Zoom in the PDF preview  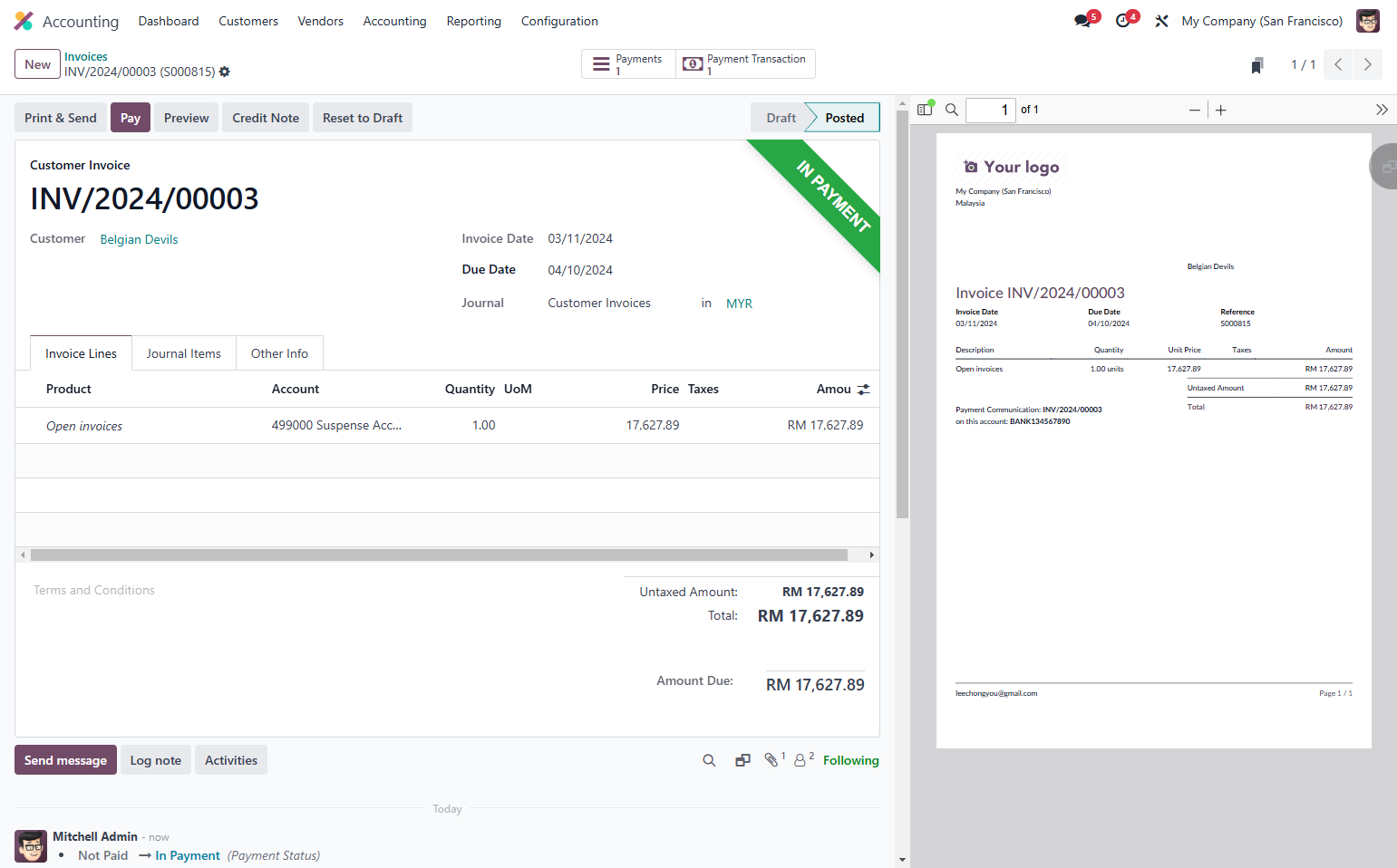coord(1221,110)
